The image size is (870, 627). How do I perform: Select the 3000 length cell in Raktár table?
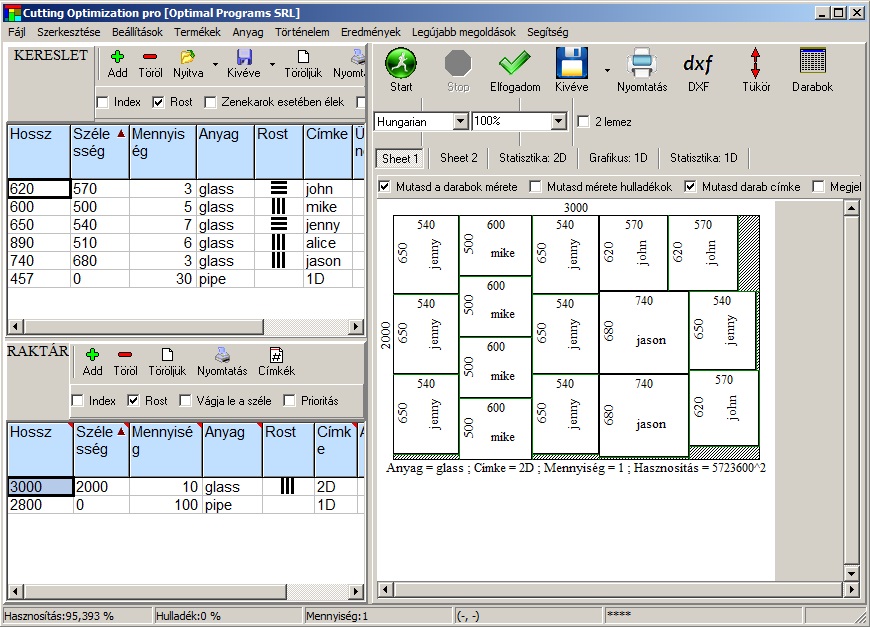(x=40, y=487)
